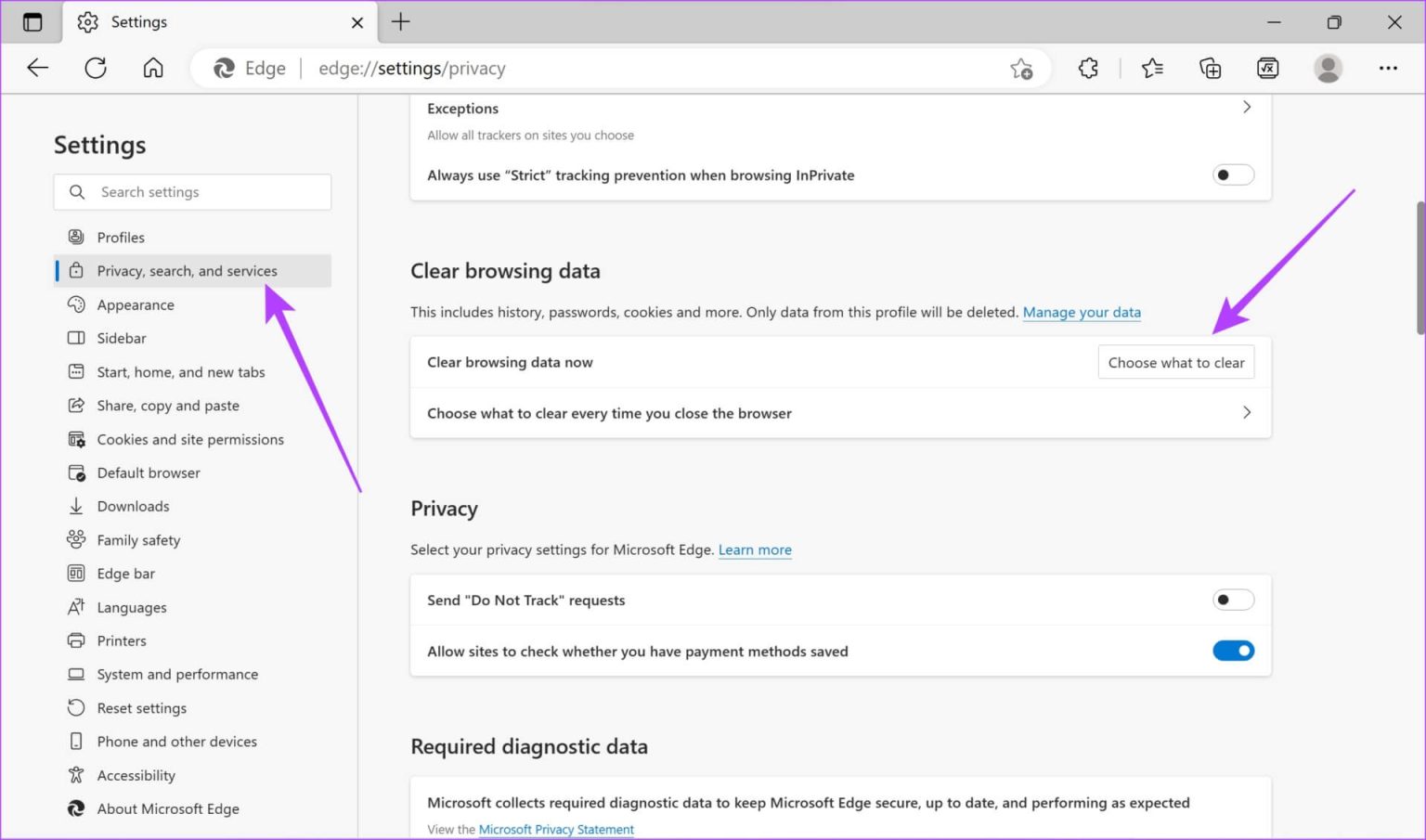Enable Send Do Not Track requests
Screen dimensions: 1426x840
(1233, 600)
